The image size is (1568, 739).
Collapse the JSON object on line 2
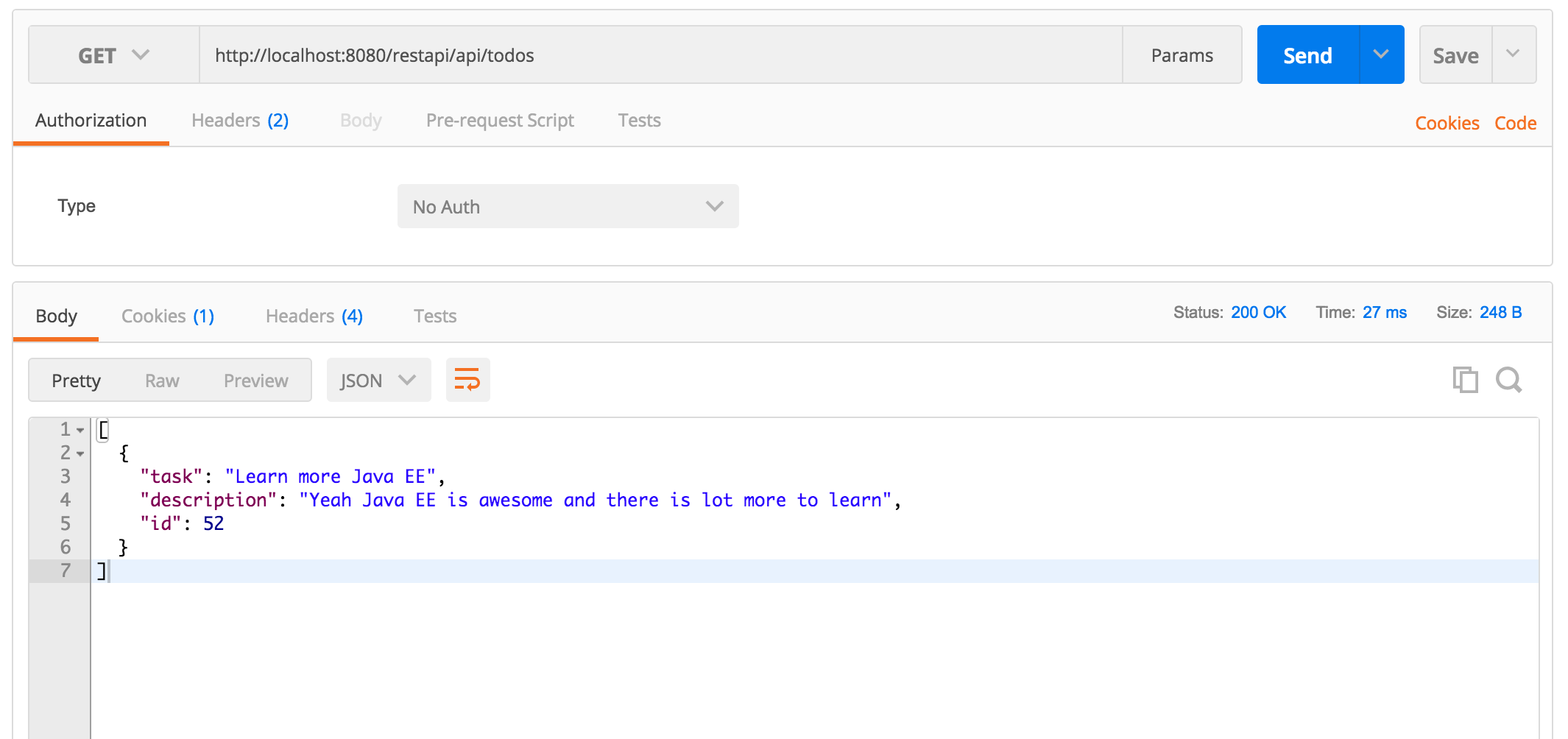(80, 453)
